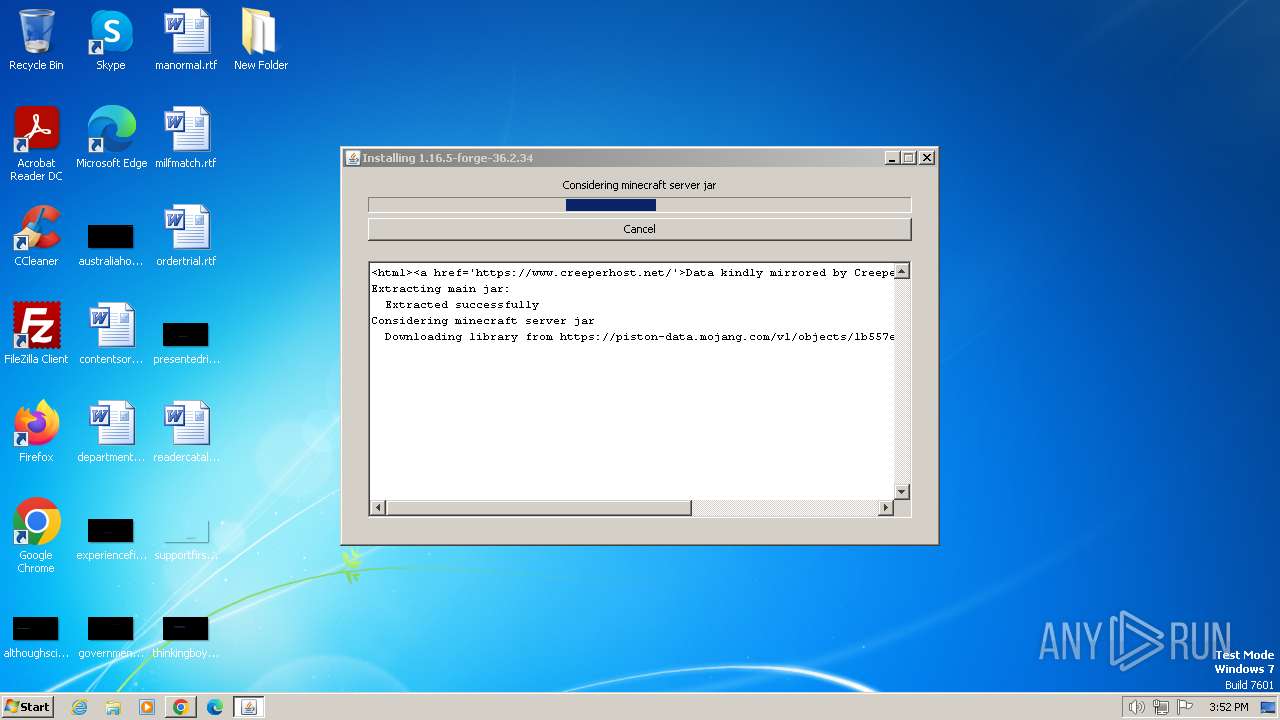Open Internet Explorer from taskbar
Image resolution: width=1280 pixels, height=720 pixels.
coord(80,707)
